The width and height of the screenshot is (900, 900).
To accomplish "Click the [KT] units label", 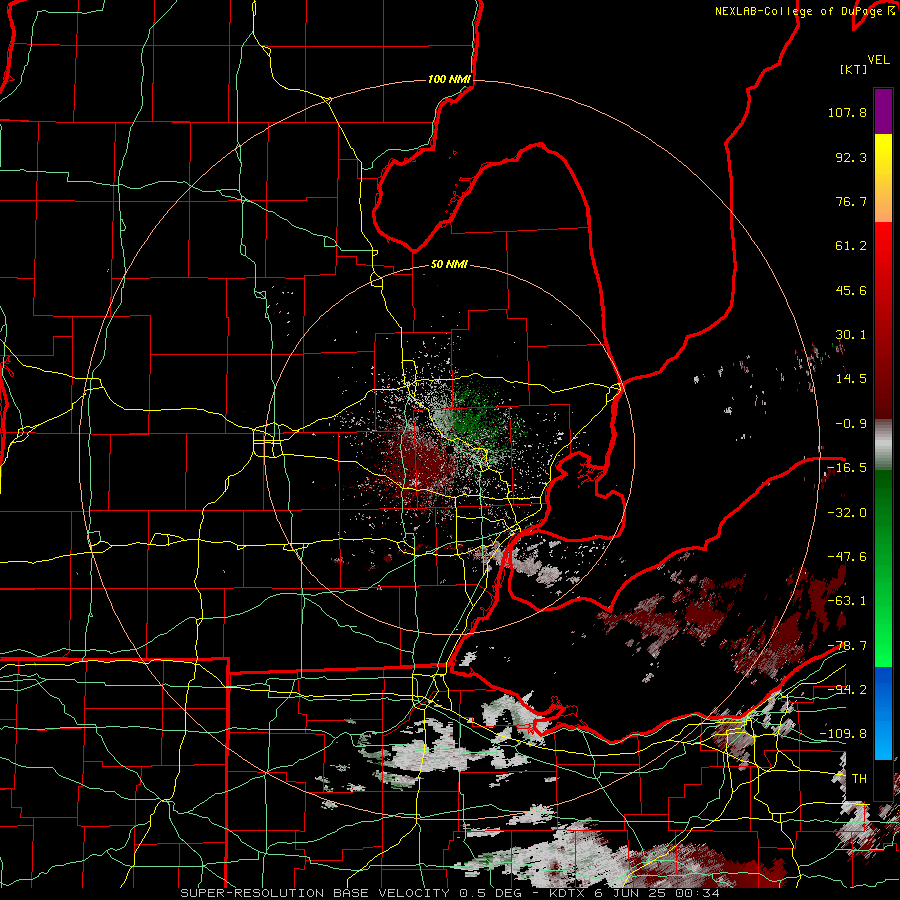I will [x=854, y=69].
